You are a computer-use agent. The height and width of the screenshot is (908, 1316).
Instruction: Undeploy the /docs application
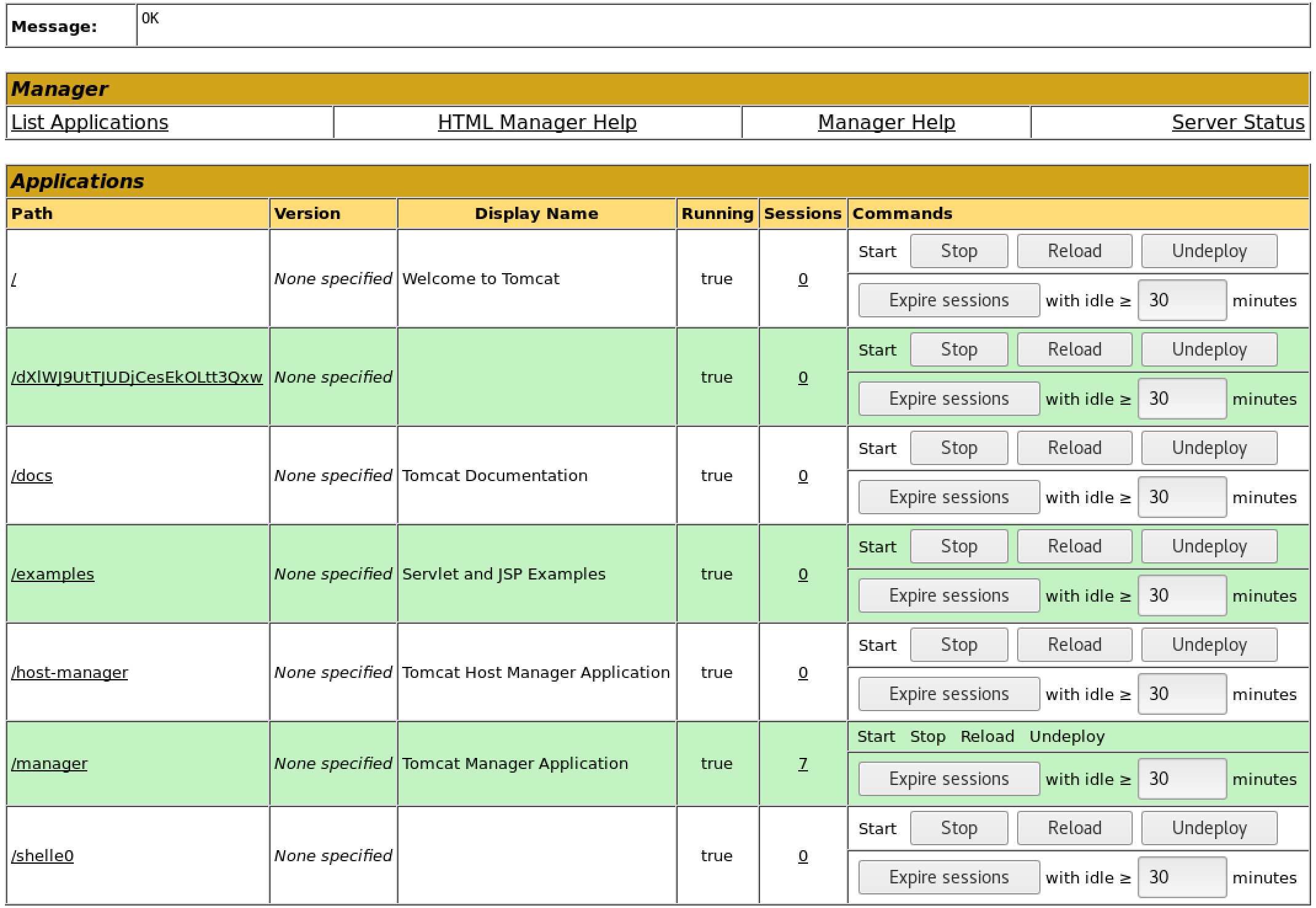pos(1209,448)
